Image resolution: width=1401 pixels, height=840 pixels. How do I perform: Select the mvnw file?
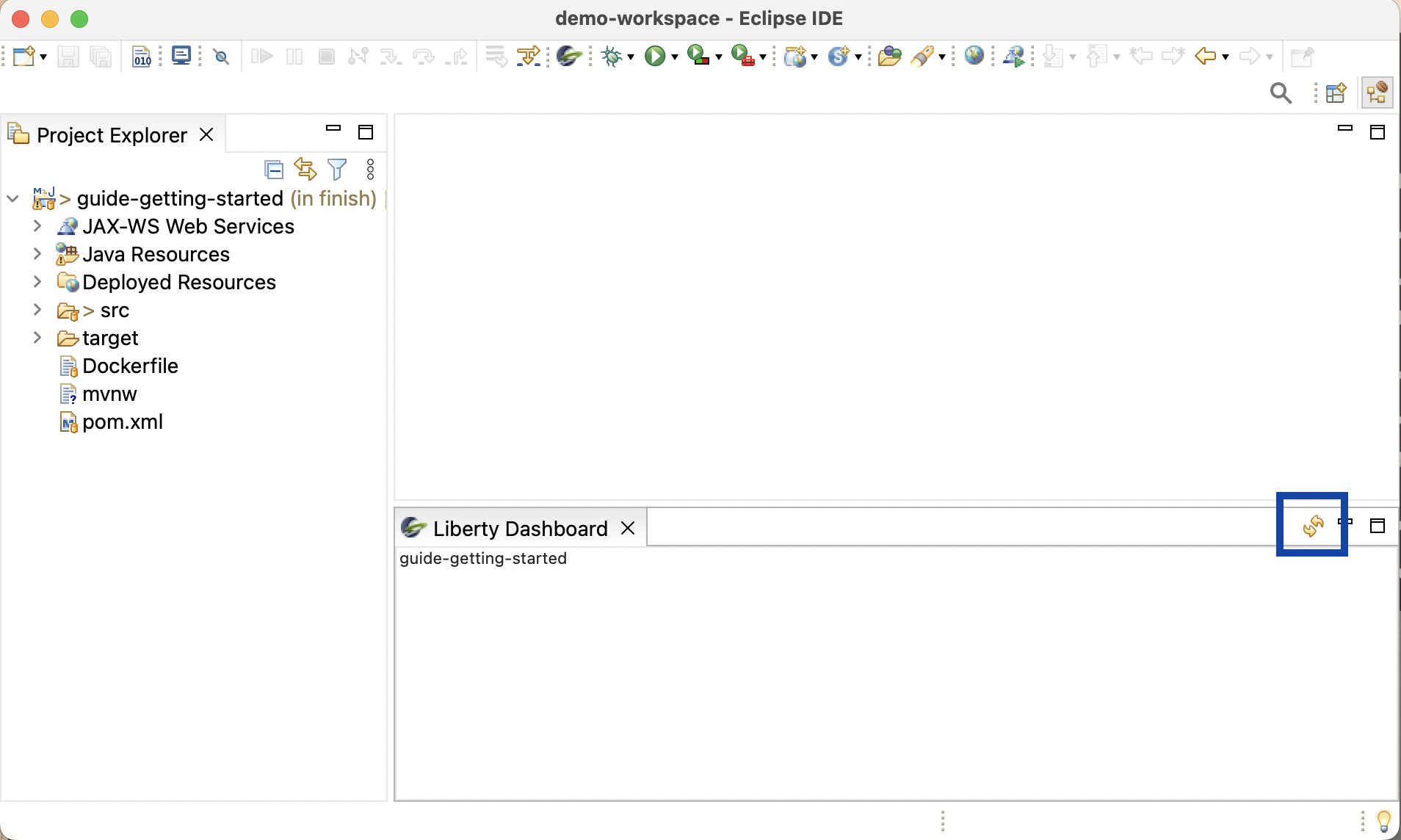tap(109, 394)
